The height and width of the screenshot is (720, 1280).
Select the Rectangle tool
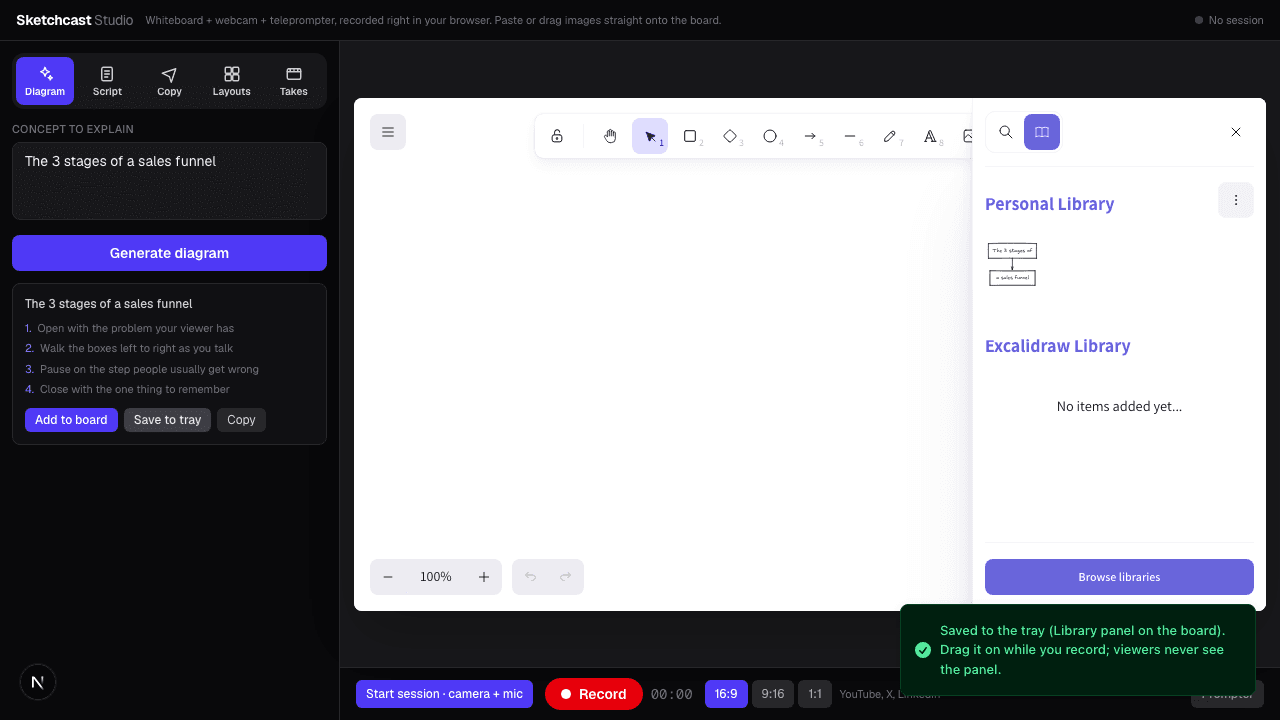click(x=690, y=136)
